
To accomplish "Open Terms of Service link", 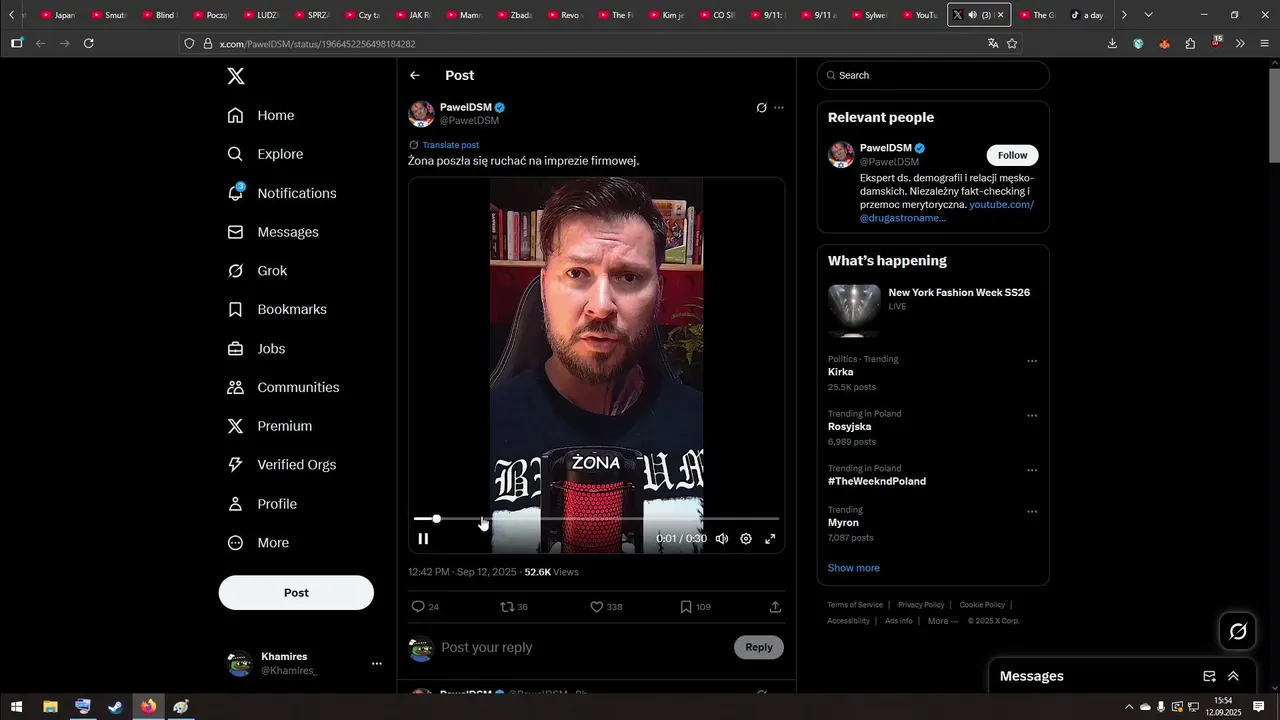I will (855, 605).
